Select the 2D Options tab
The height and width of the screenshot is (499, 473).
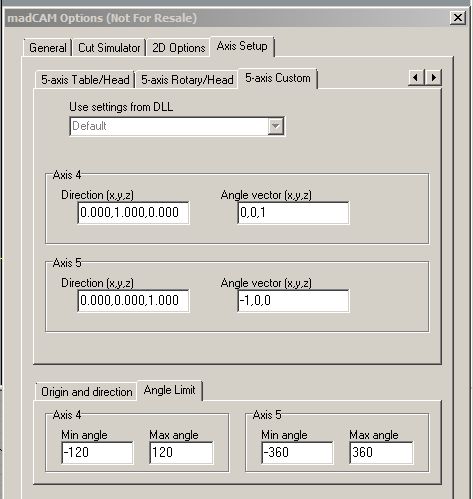178,48
